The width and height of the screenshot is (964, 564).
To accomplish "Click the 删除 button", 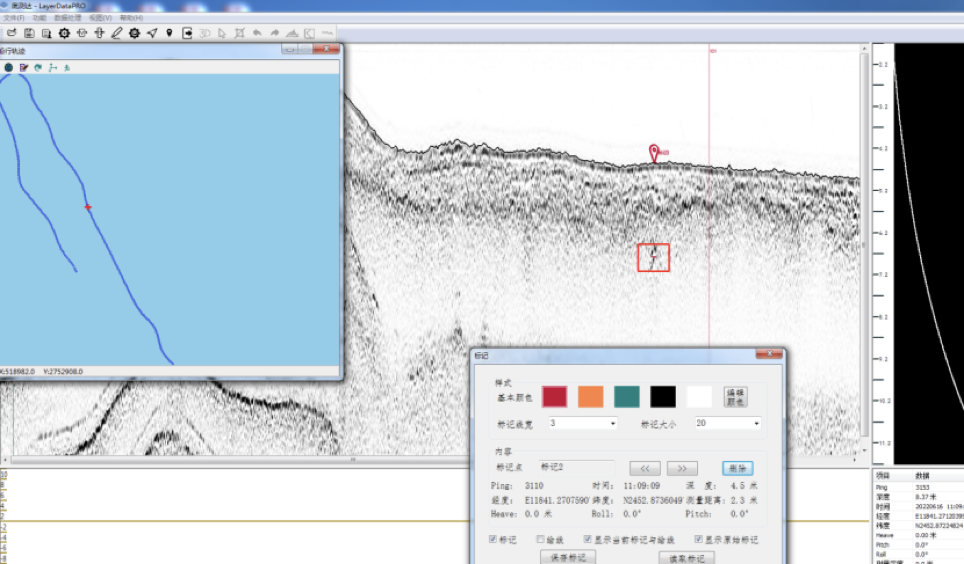I will [737, 467].
